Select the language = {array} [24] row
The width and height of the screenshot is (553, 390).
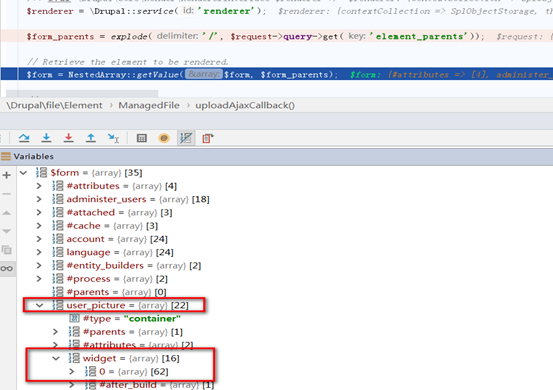113,252
